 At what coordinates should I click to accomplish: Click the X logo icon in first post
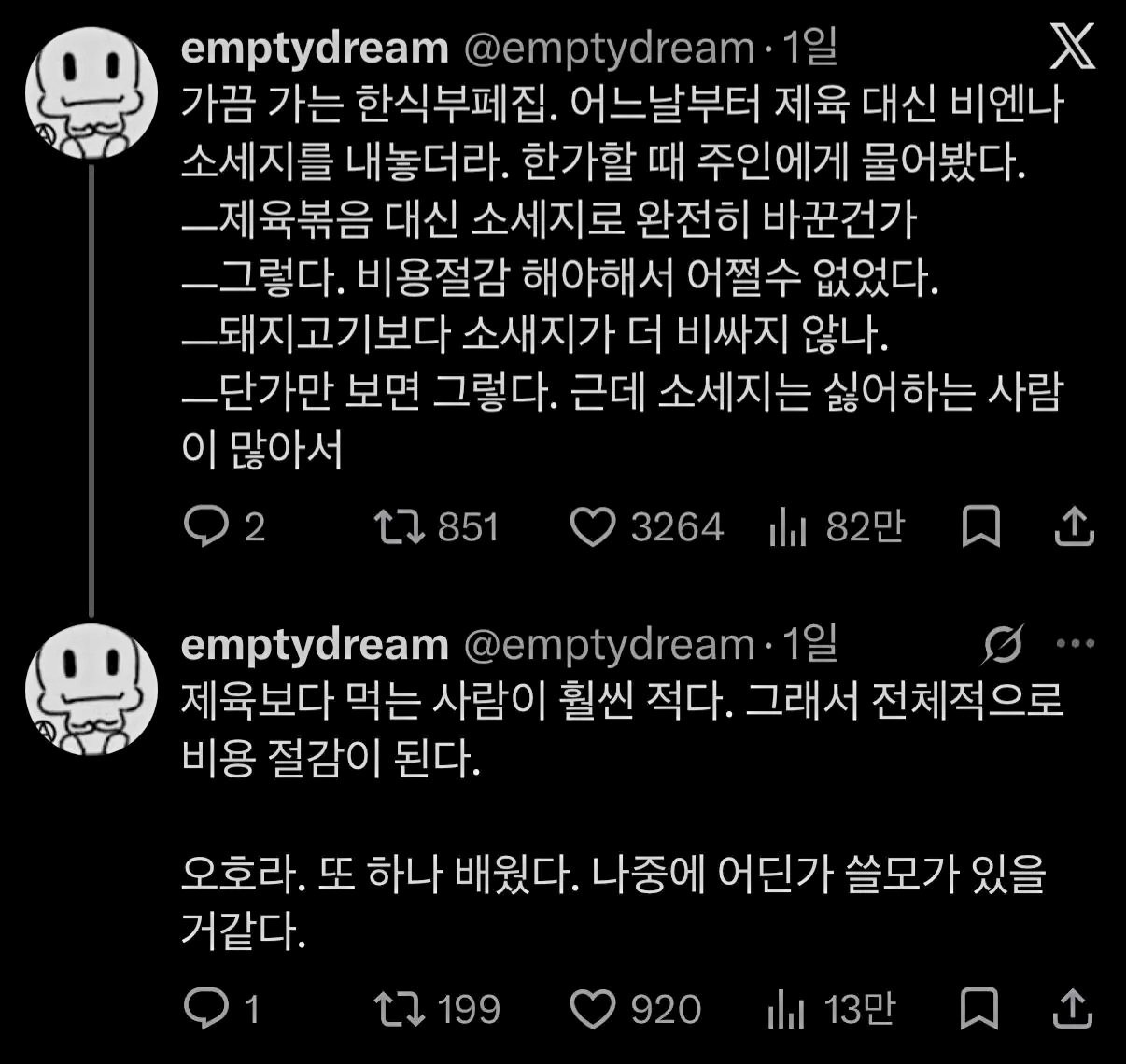point(1072,47)
